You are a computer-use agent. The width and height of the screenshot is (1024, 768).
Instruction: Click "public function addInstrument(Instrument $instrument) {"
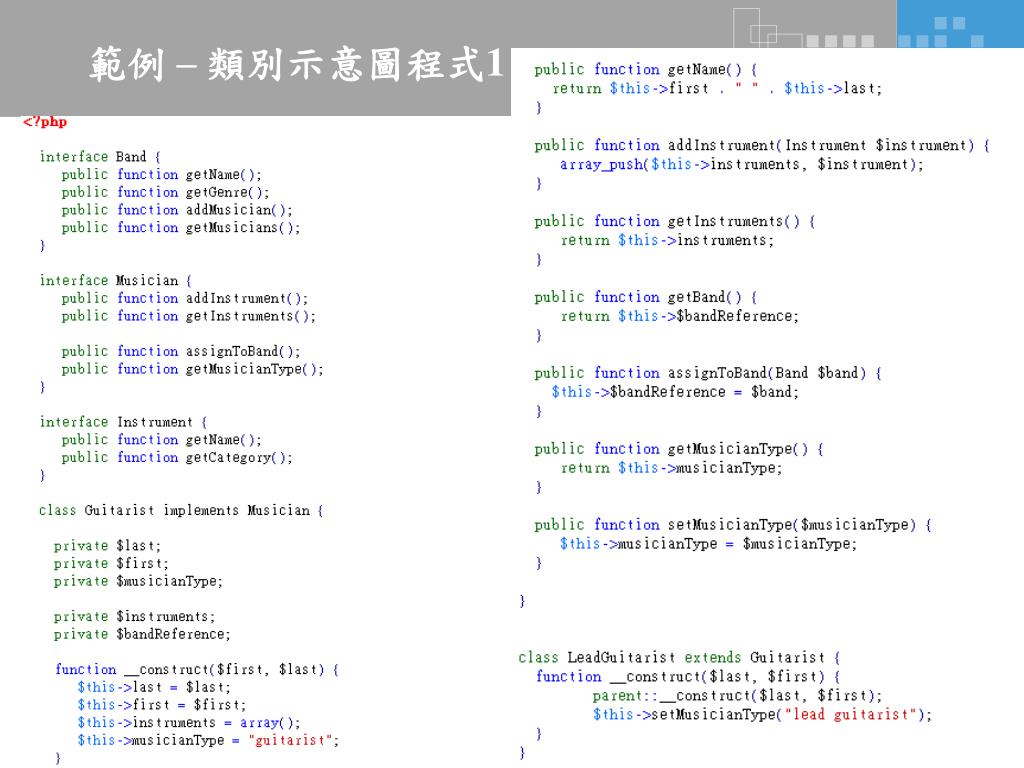point(762,145)
